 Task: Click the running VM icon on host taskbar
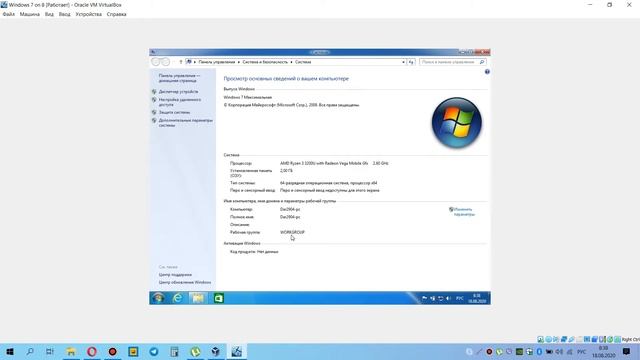[237, 351]
